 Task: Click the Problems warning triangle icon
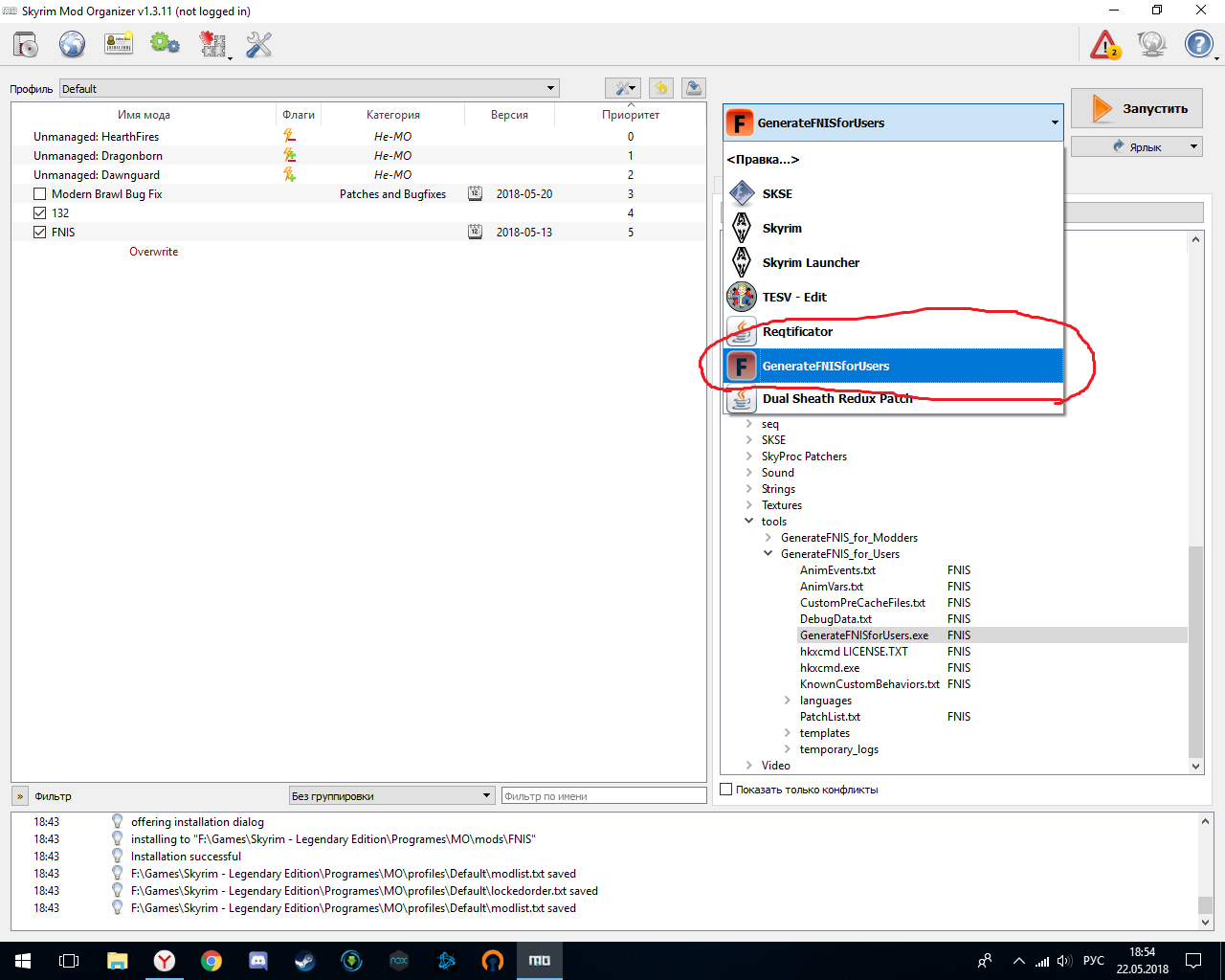point(1105,44)
